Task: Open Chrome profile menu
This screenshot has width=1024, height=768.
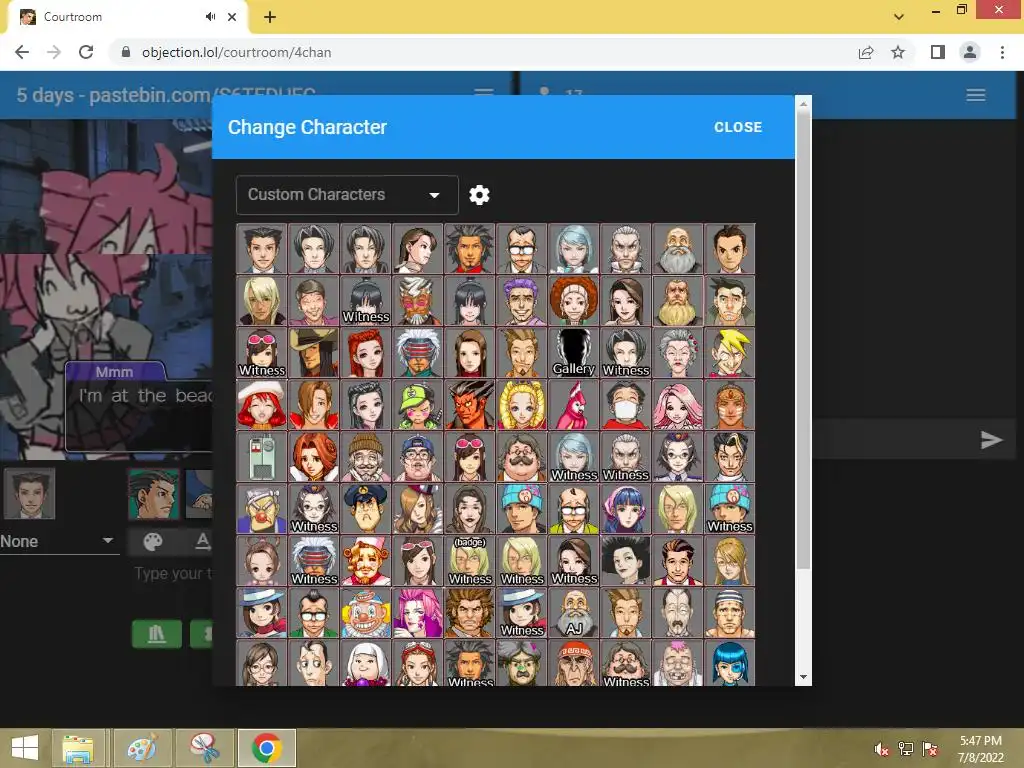Action: (x=970, y=52)
